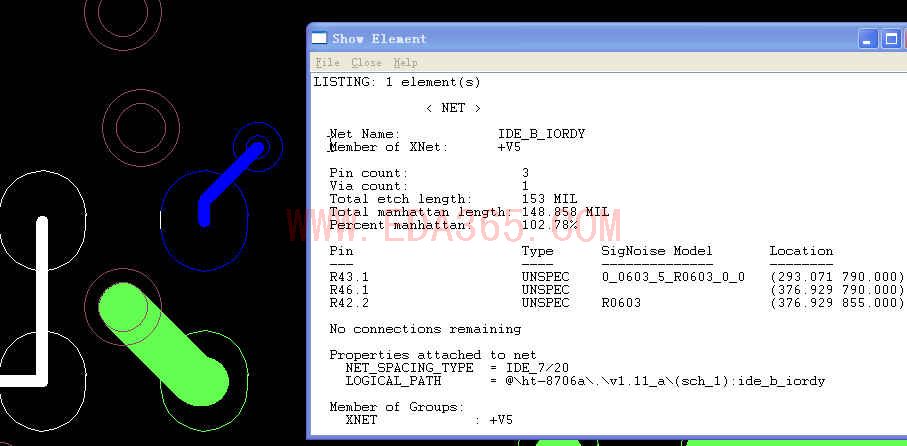Minimize the Show Element window
The width and height of the screenshot is (907, 446).
pyautogui.click(x=867, y=39)
